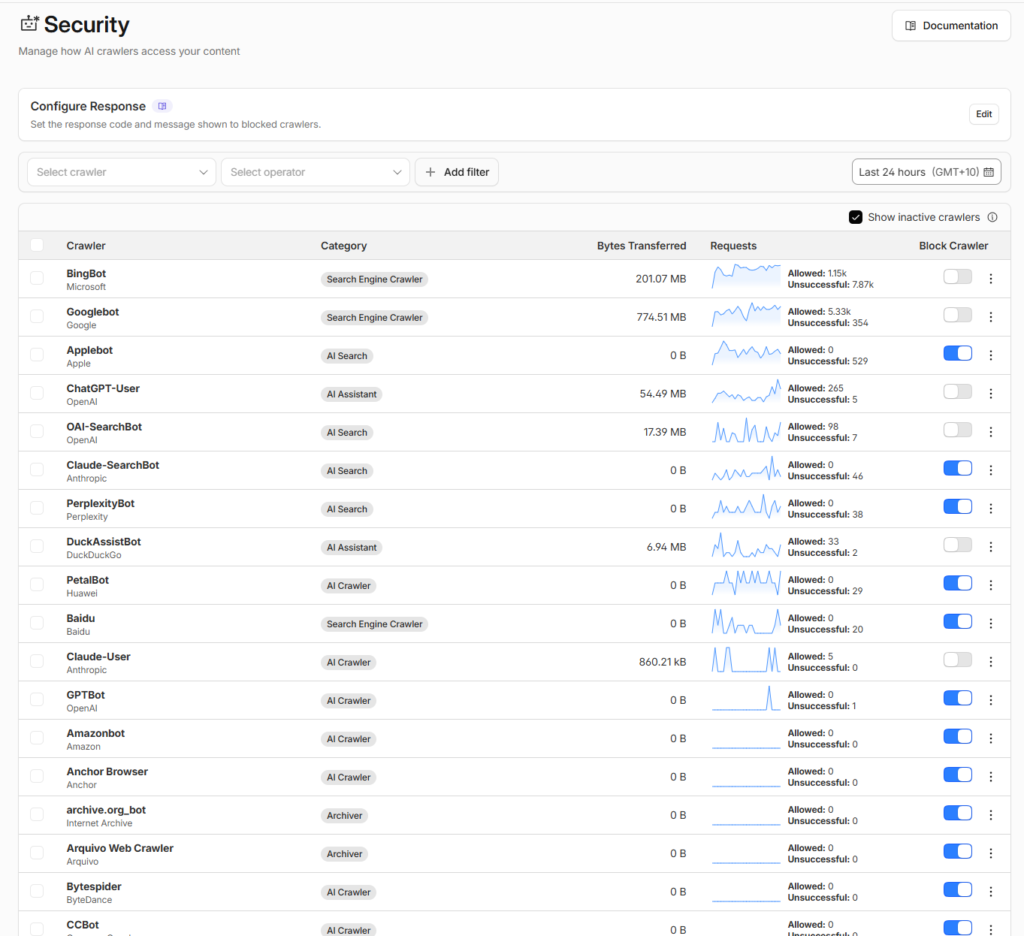Open more options menu for Googlebot
Image resolution: width=1024 pixels, height=936 pixels.
tap(991, 317)
